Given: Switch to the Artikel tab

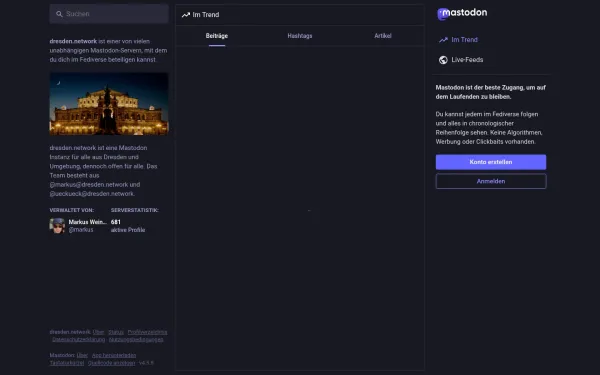Looking at the screenshot, I should [x=383, y=36].
